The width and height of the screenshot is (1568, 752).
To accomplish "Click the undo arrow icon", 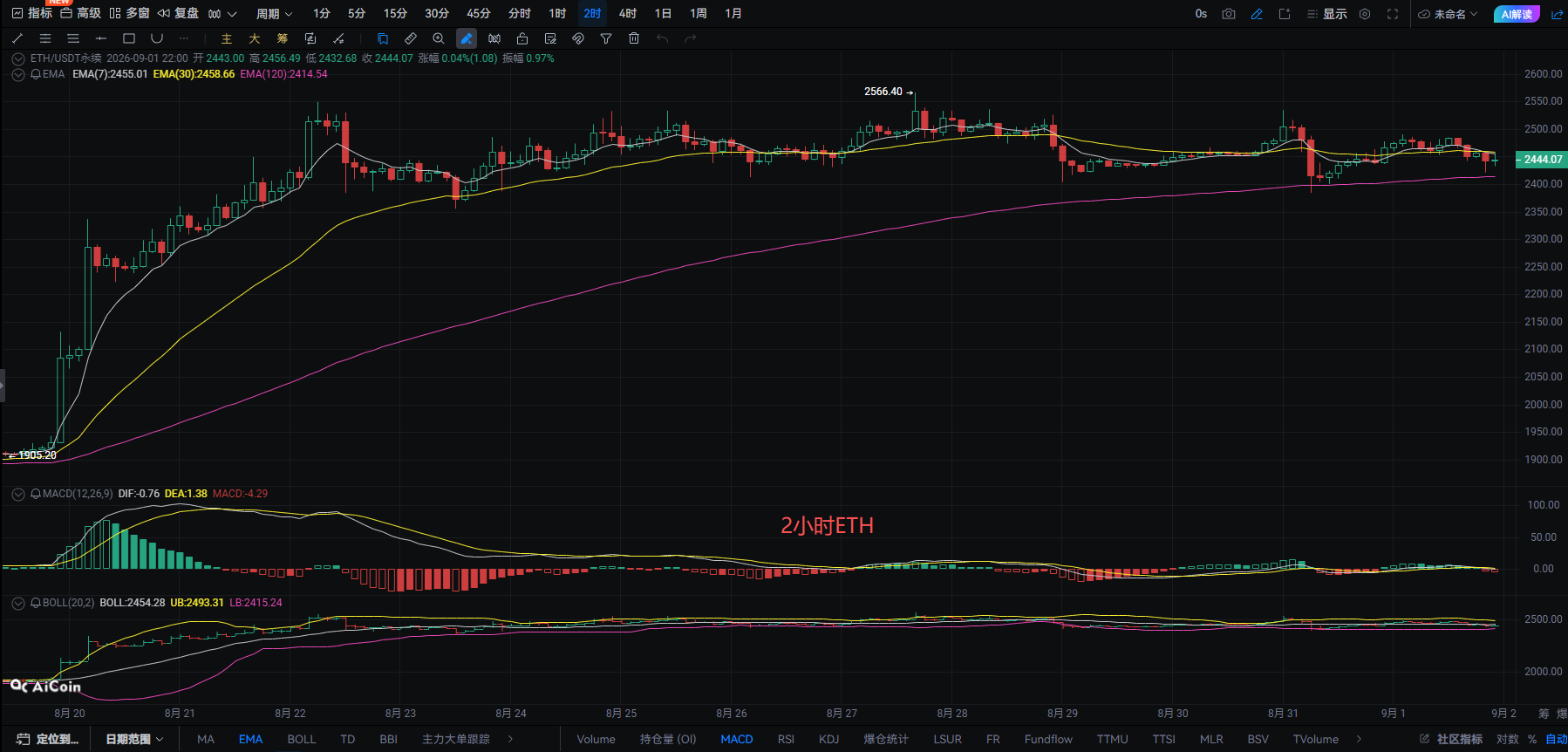I will (663, 38).
